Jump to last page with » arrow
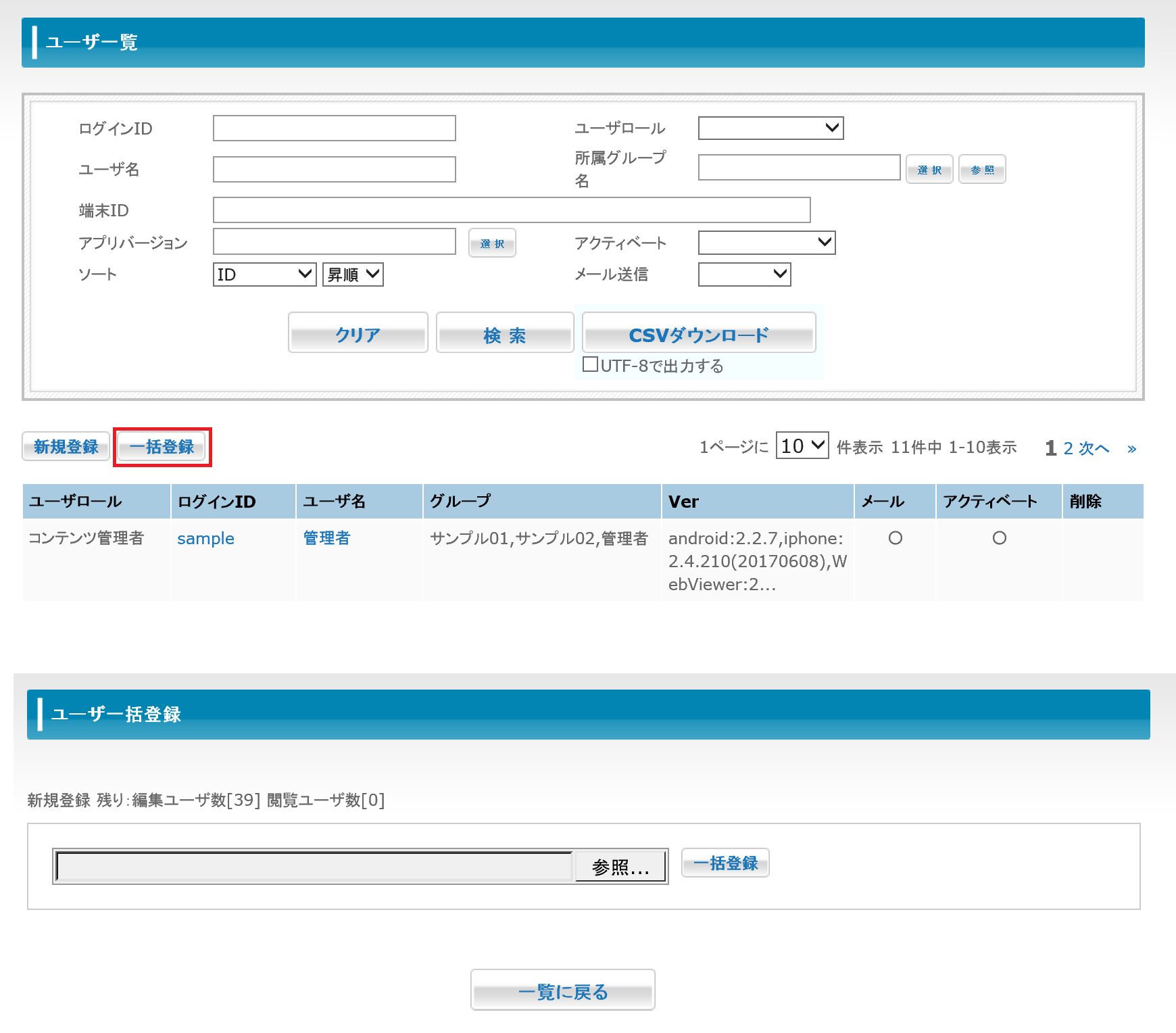 (1131, 449)
